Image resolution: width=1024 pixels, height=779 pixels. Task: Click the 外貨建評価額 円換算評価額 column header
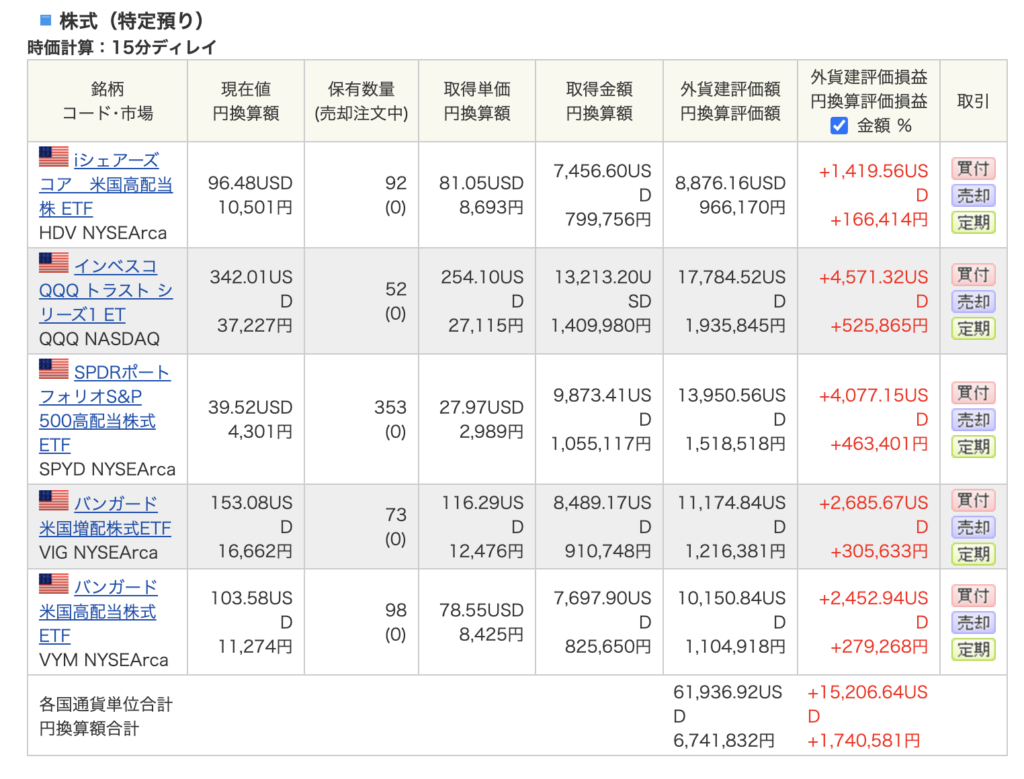(730, 101)
